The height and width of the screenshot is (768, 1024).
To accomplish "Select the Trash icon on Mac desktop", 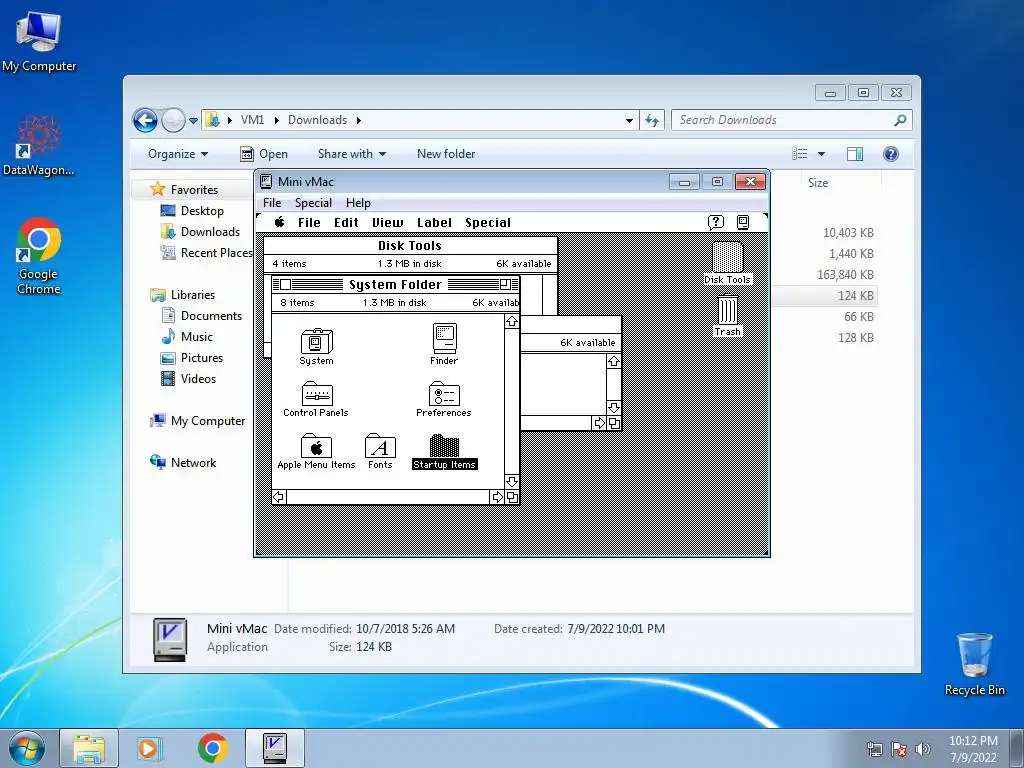I will (x=728, y=310).
